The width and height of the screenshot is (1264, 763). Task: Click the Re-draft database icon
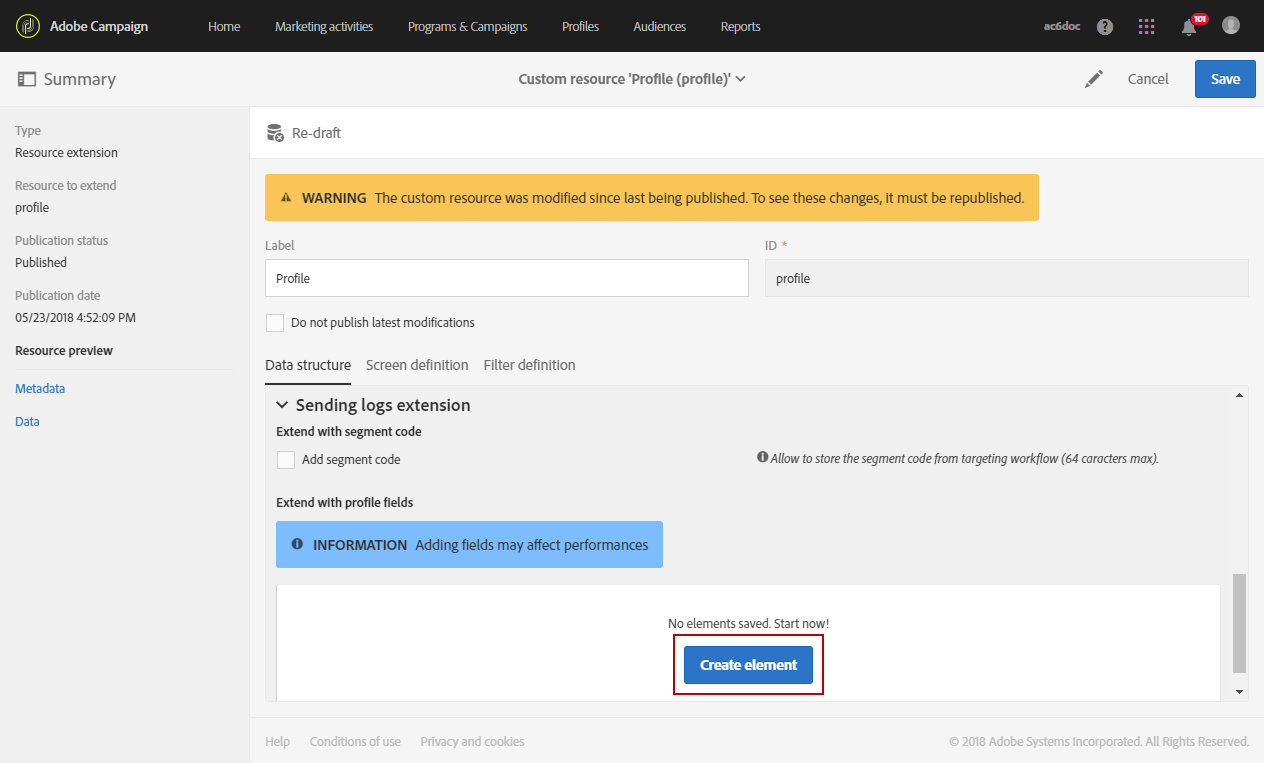(275, 133)
